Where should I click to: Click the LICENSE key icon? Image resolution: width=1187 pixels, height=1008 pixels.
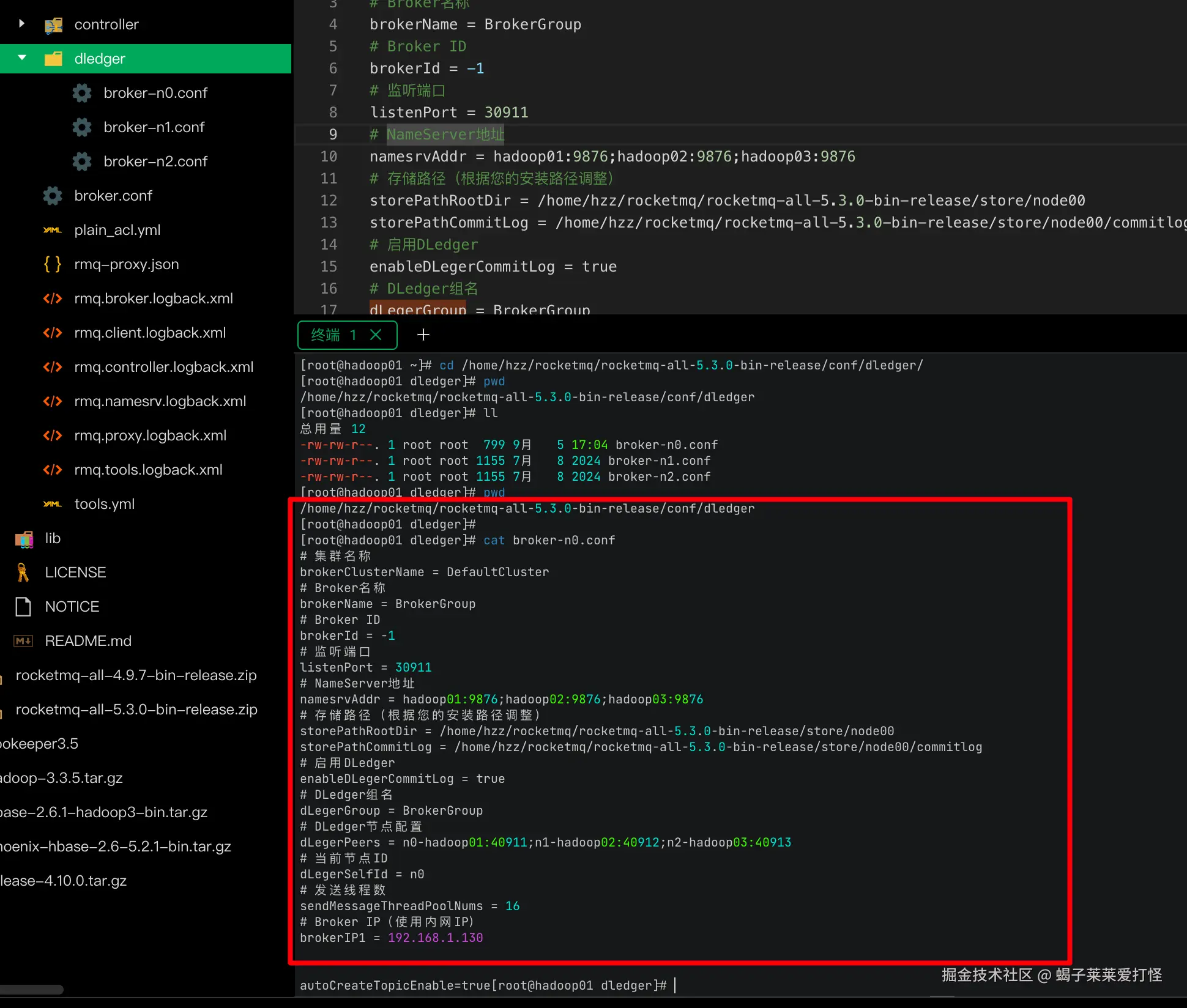[23, 573]
